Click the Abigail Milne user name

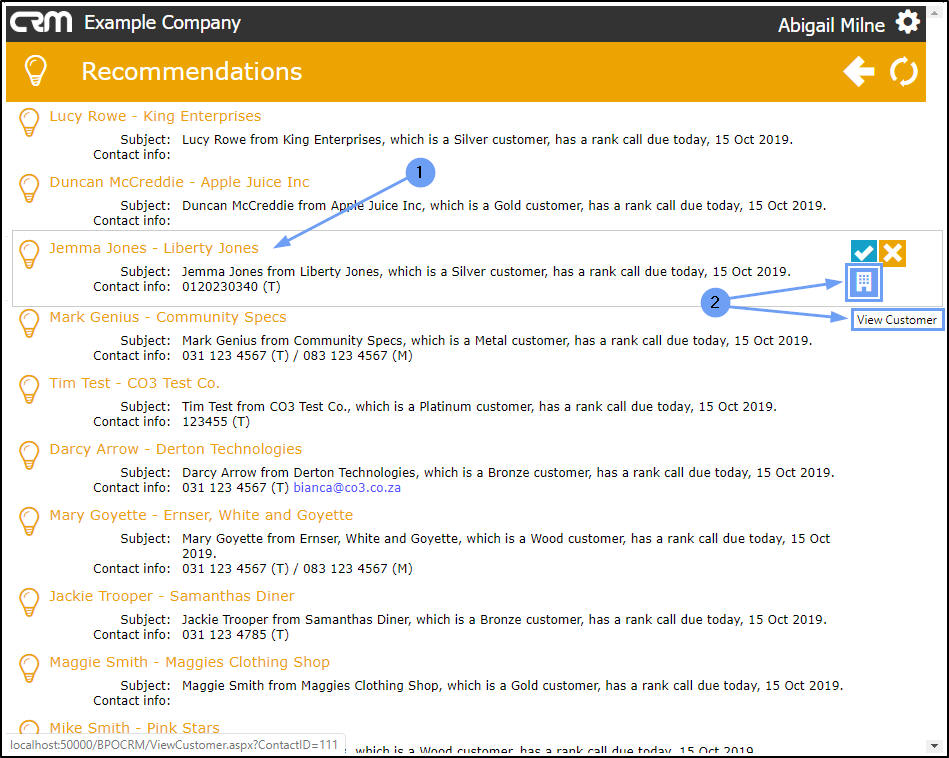pyautogui.click(x=831, y=25)
